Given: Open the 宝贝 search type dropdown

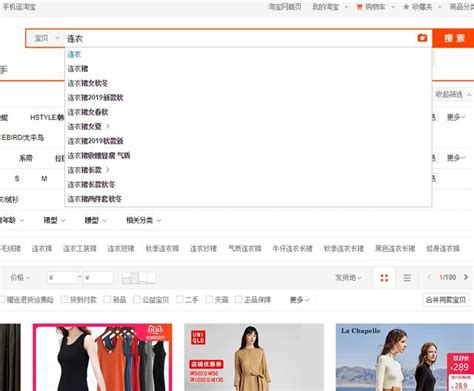Looking at the screenshot, I should 47,38.
